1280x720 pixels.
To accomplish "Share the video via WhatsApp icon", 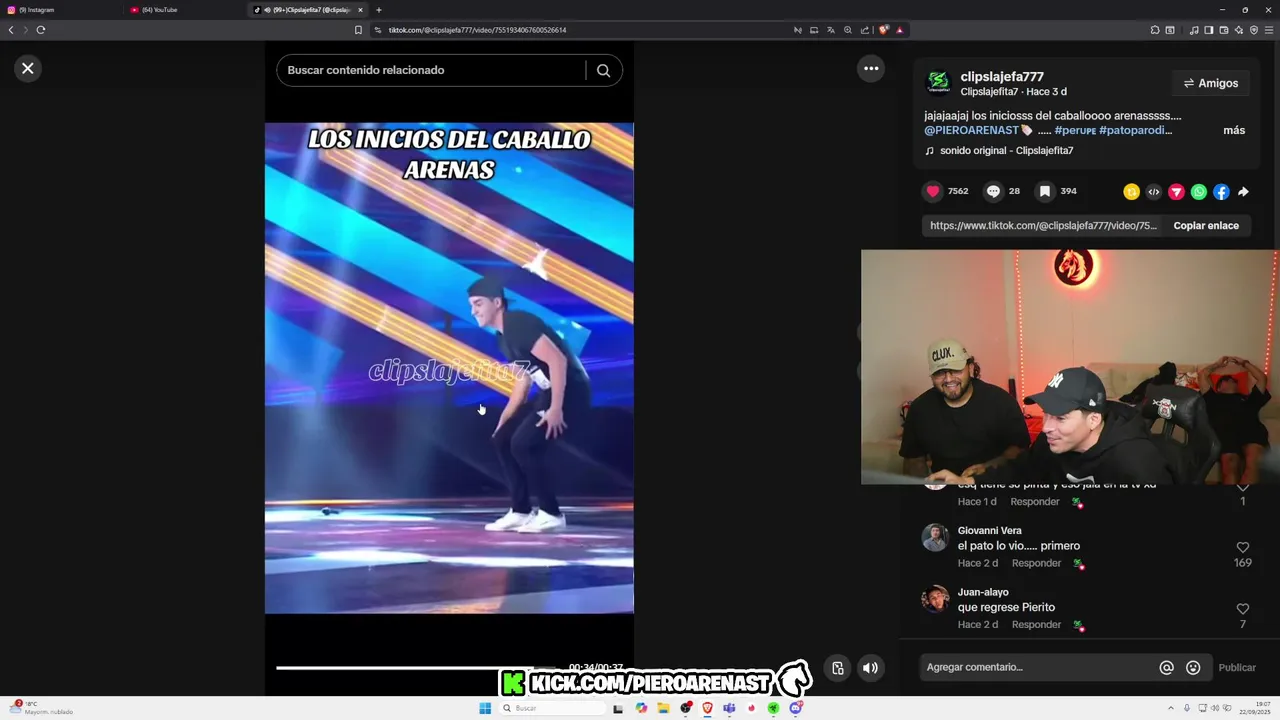I will coord(1199,192).
